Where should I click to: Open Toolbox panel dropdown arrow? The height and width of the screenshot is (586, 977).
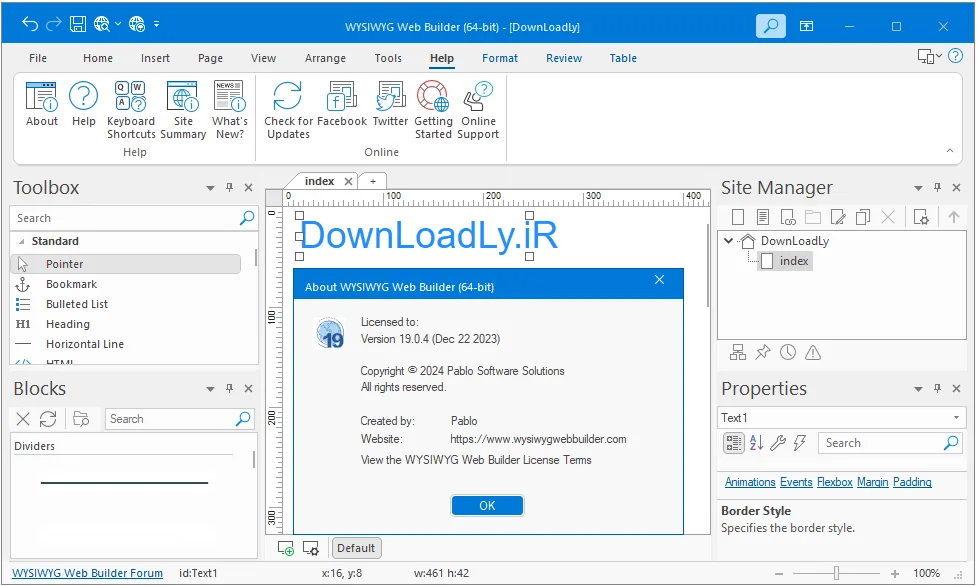coord(210,188)
